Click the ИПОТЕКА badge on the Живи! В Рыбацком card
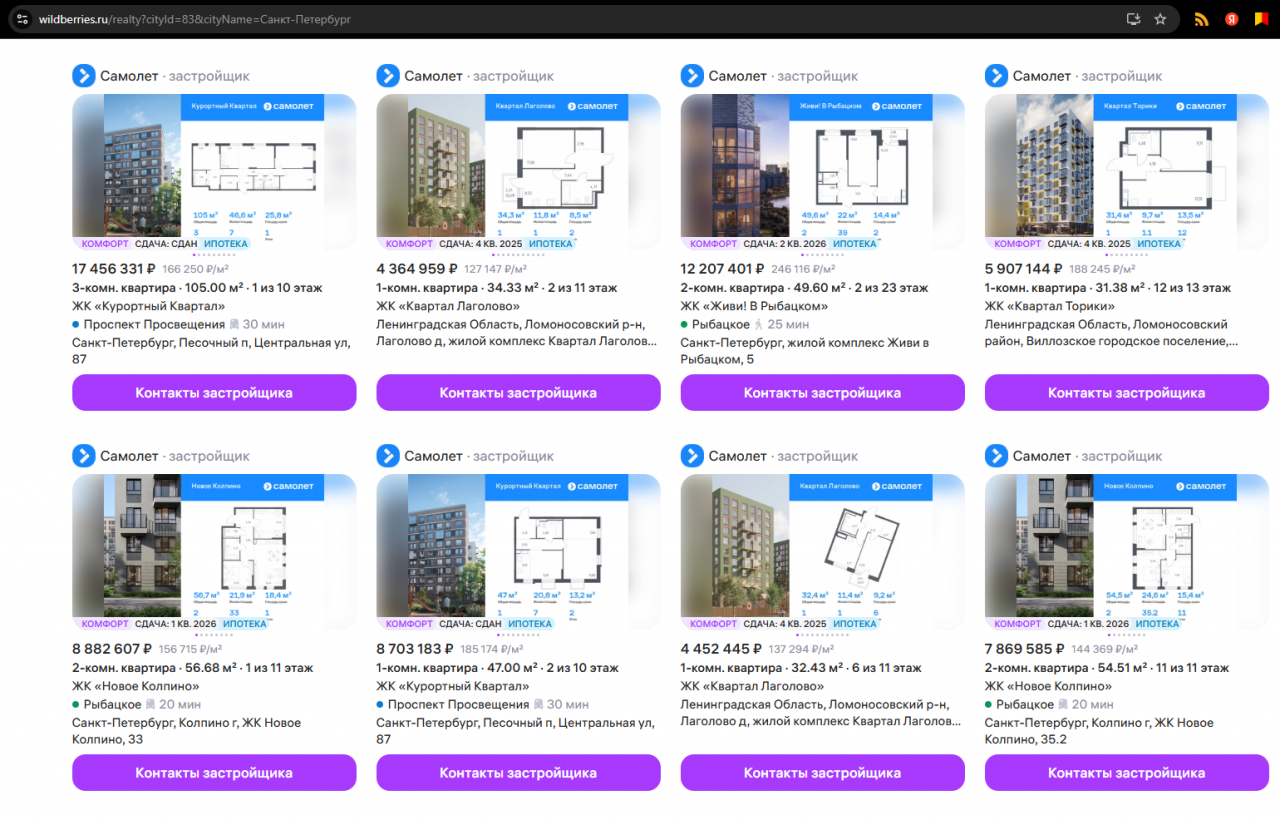 [x=854, y=244]
